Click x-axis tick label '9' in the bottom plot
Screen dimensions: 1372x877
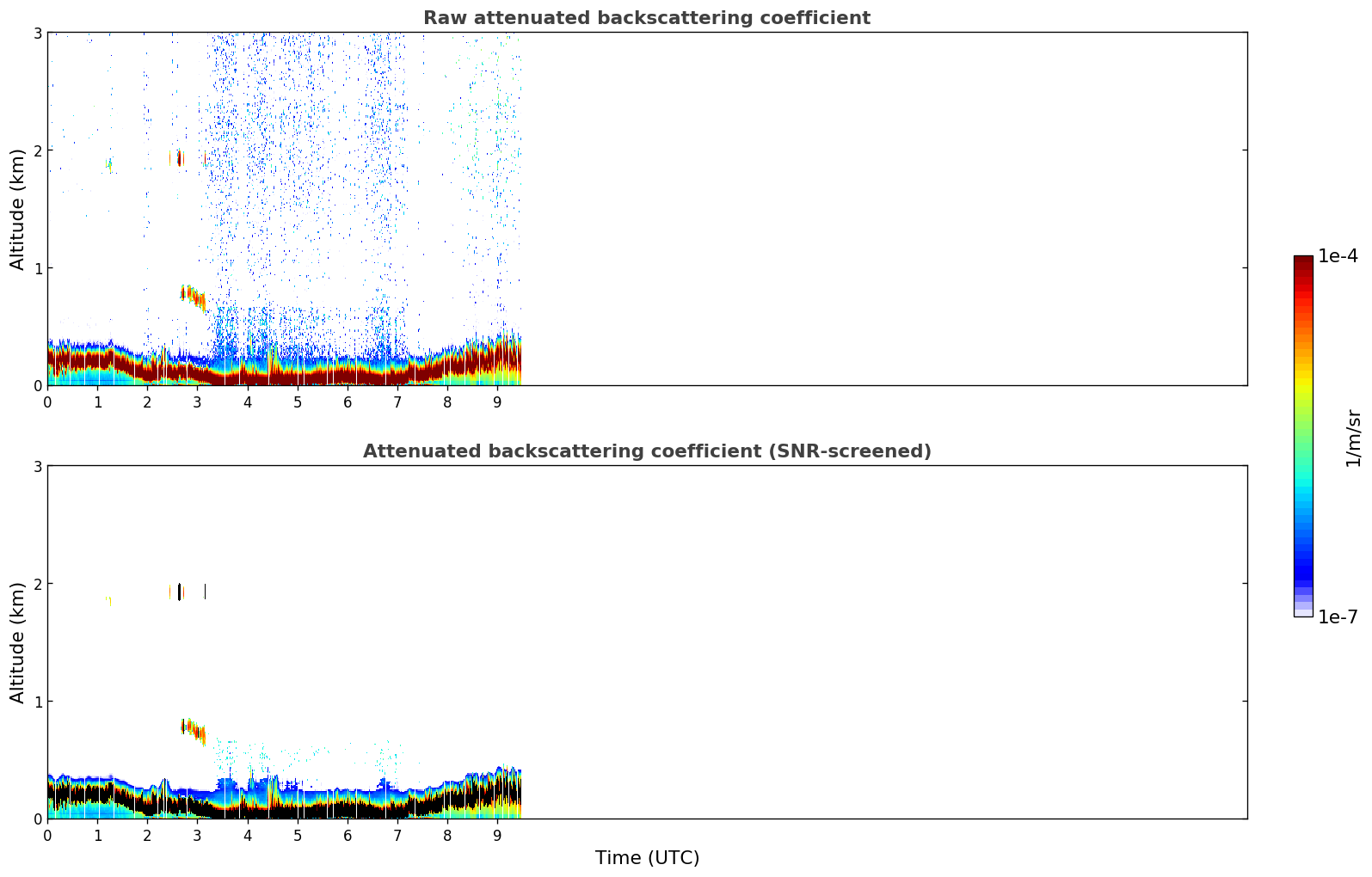[497, 836]
